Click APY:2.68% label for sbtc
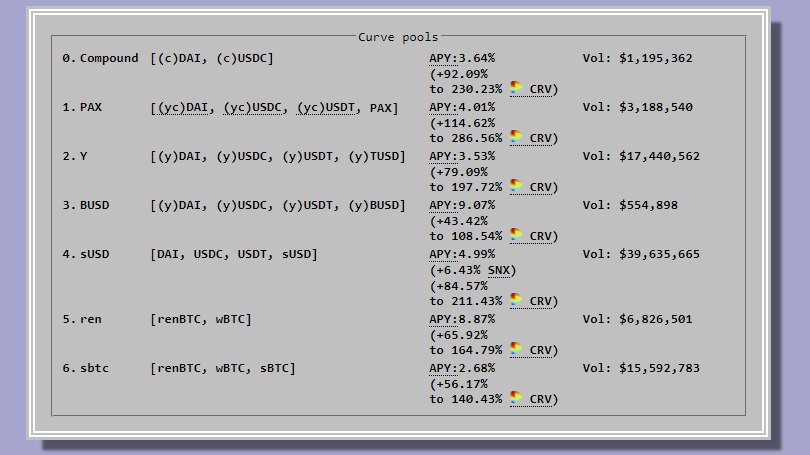The height and width of the screenshot is (455, 810). (x=462, y=368)
